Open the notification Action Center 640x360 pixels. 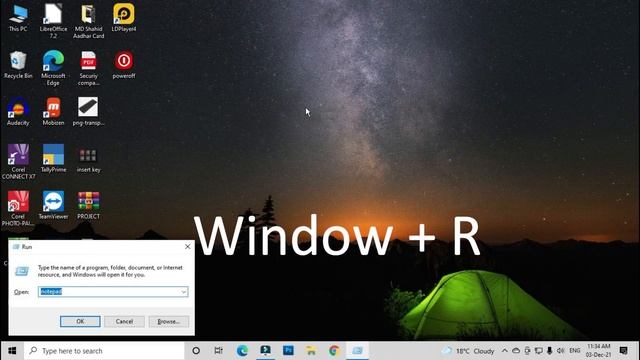(x=623, y=351)
